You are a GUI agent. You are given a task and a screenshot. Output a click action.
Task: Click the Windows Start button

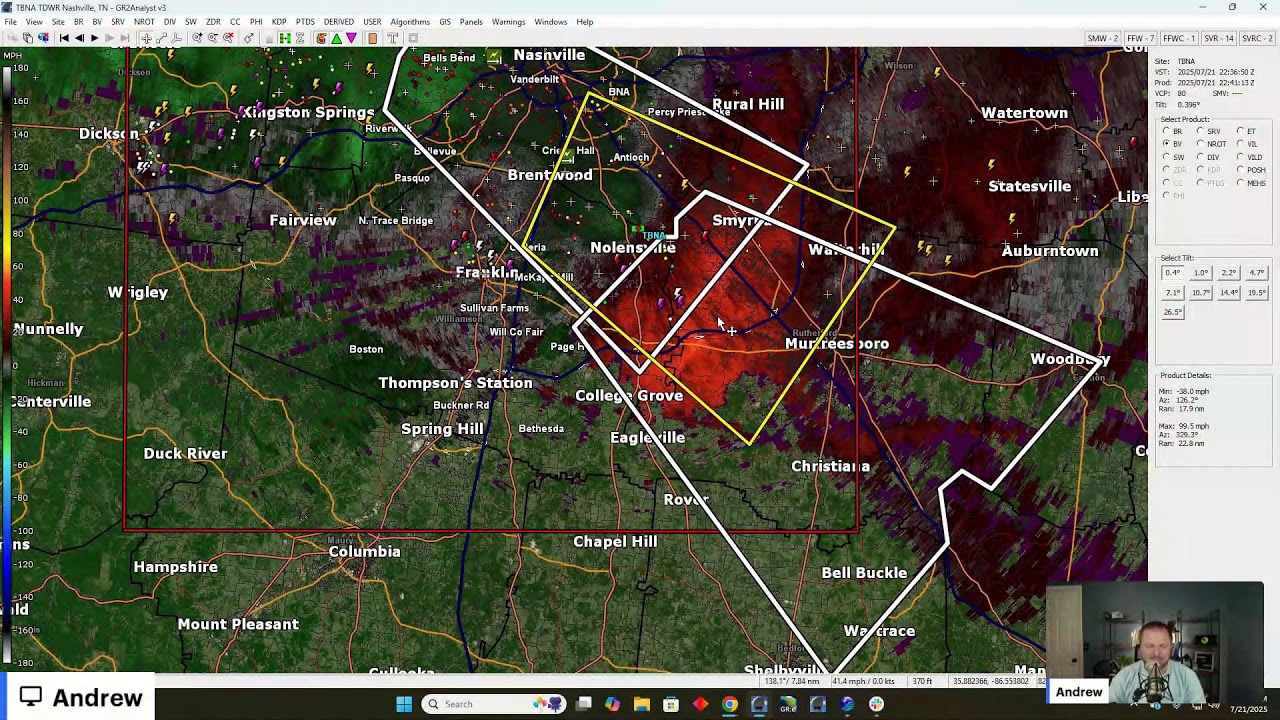(x=404, y=704)
